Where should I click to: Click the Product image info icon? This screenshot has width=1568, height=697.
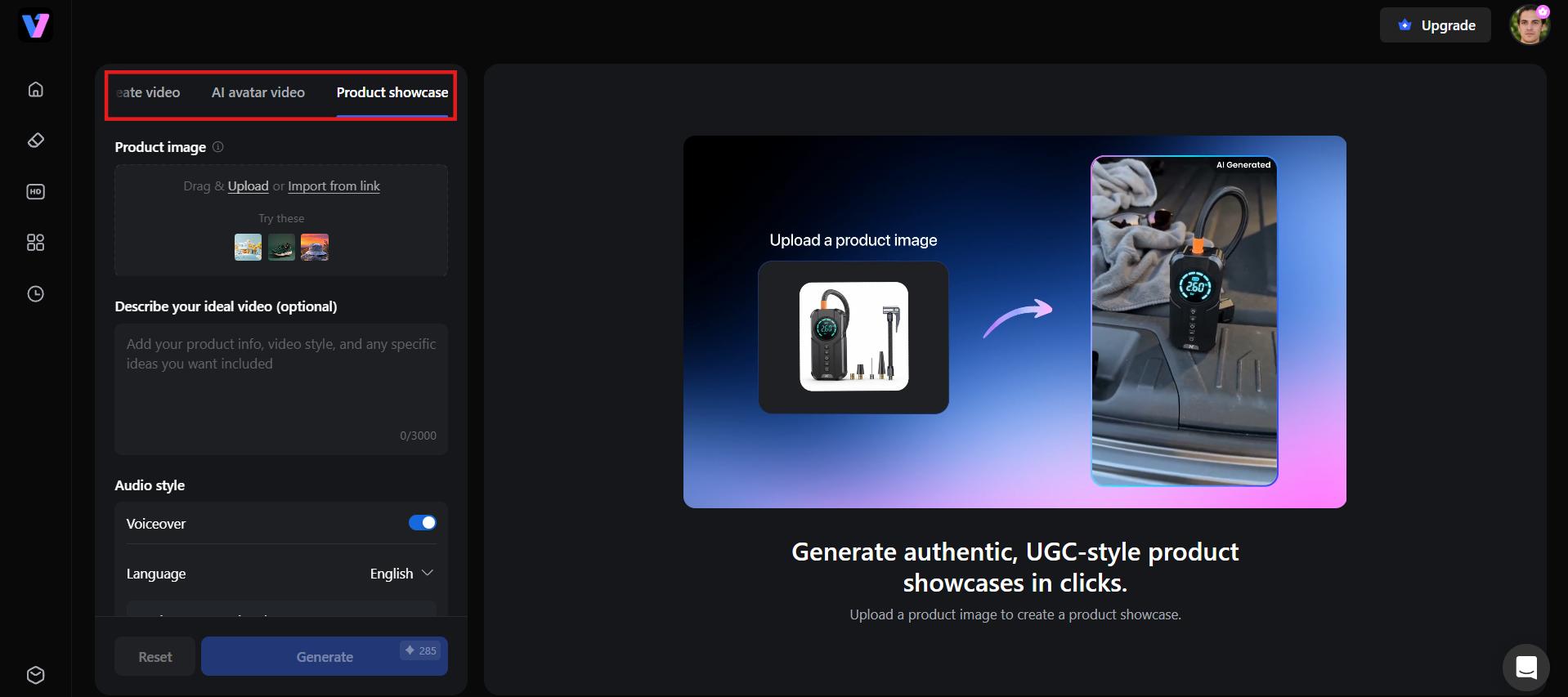217,147
